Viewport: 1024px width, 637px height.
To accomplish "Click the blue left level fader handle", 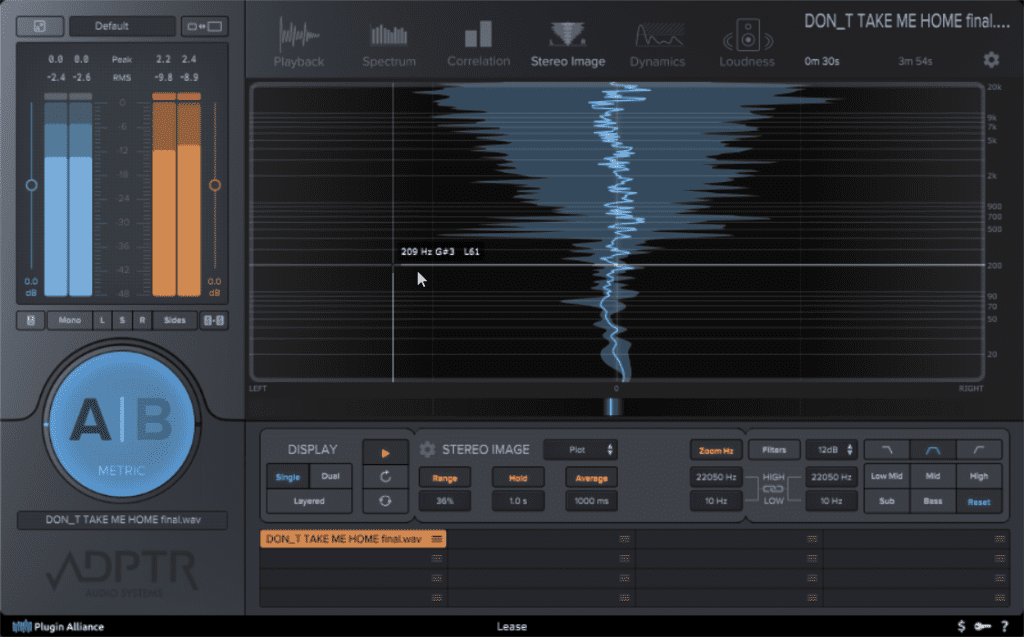I will pos(31,186).
